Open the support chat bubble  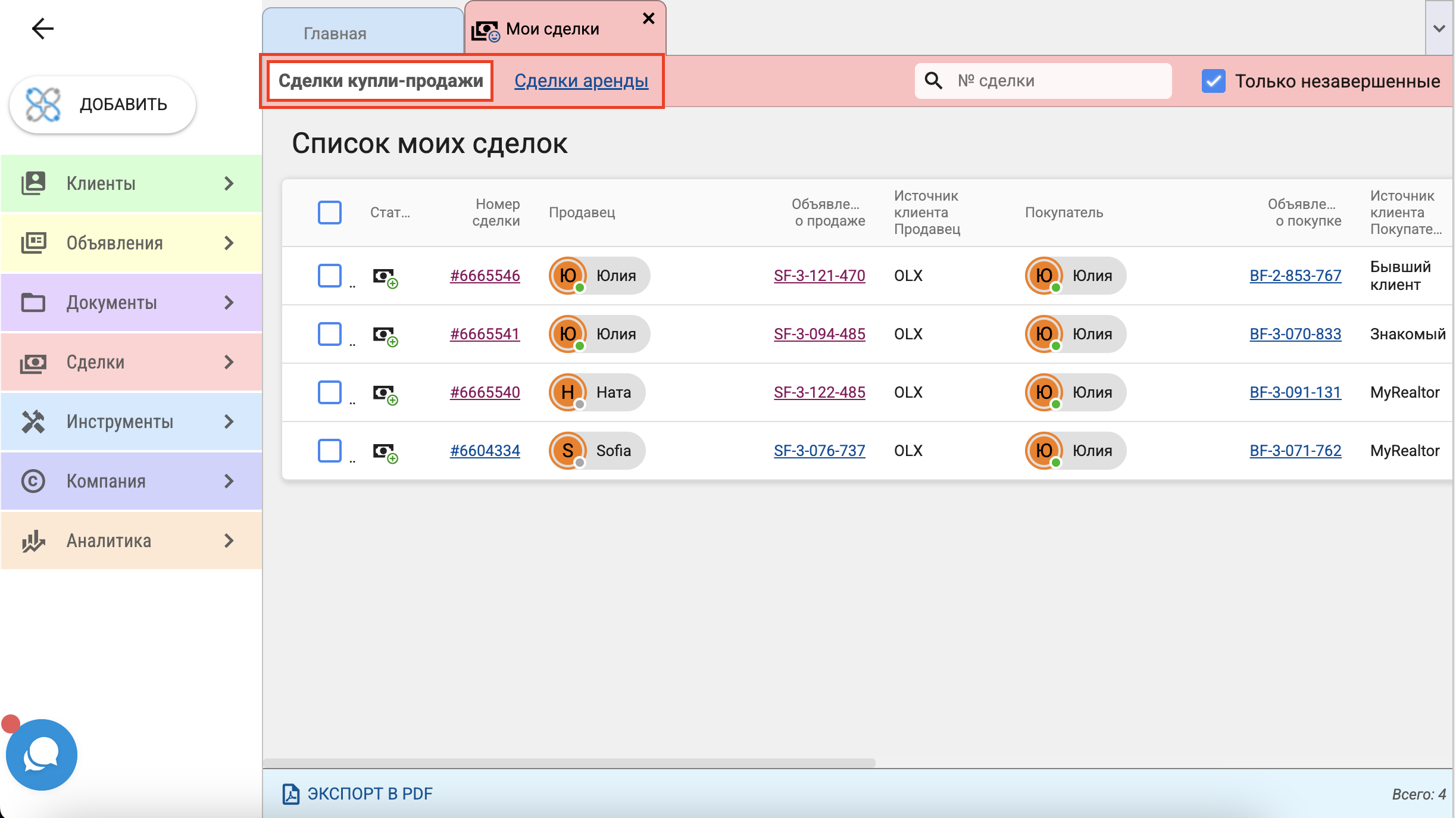(42, 755)
